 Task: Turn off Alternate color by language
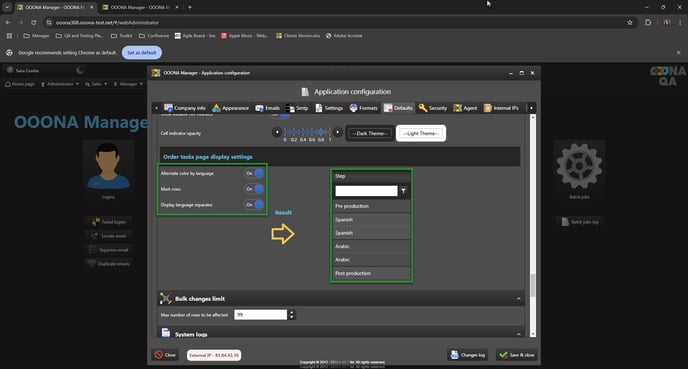(254, 173)
